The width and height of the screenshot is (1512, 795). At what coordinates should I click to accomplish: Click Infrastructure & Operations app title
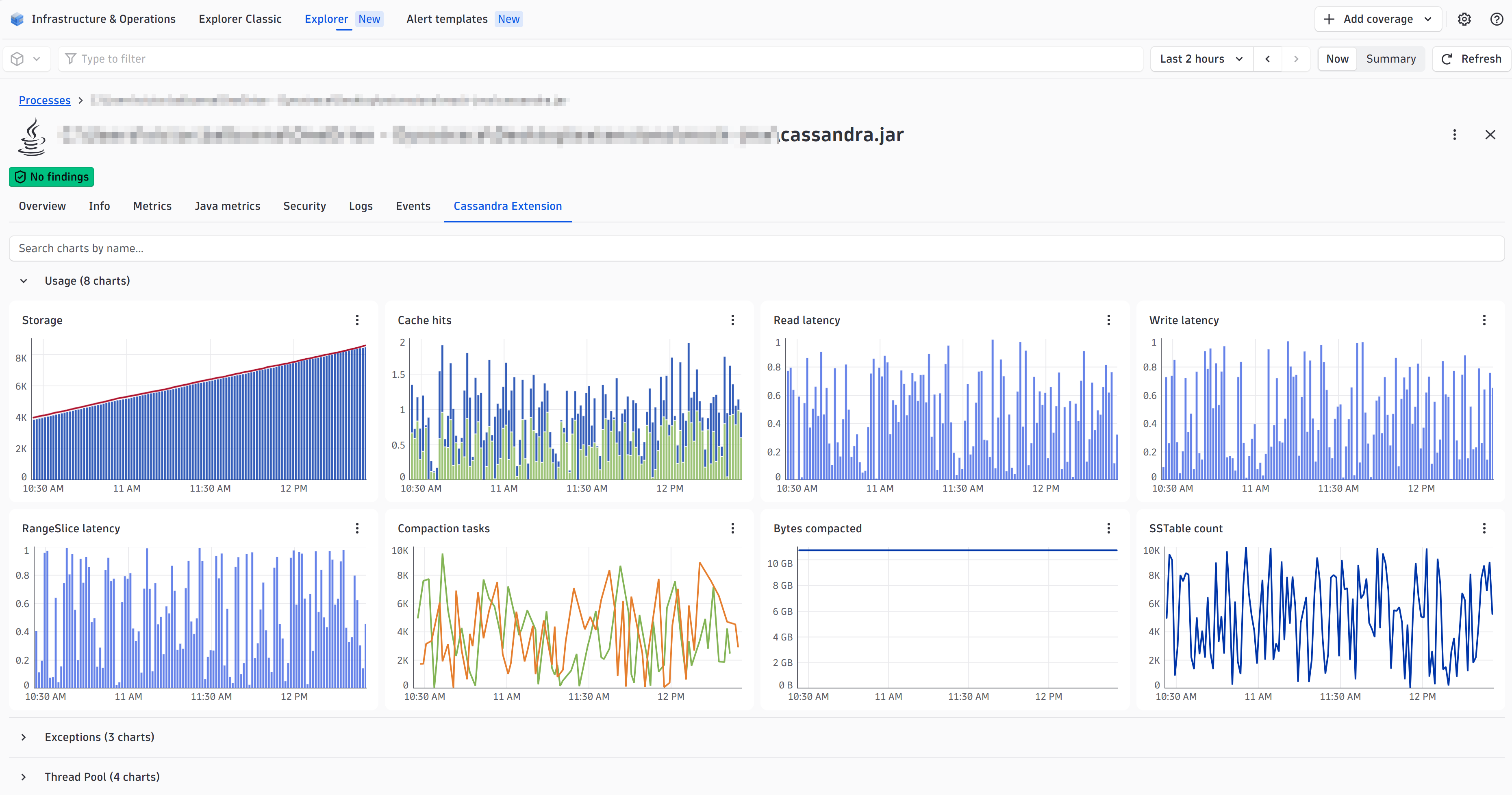(103, 19)
